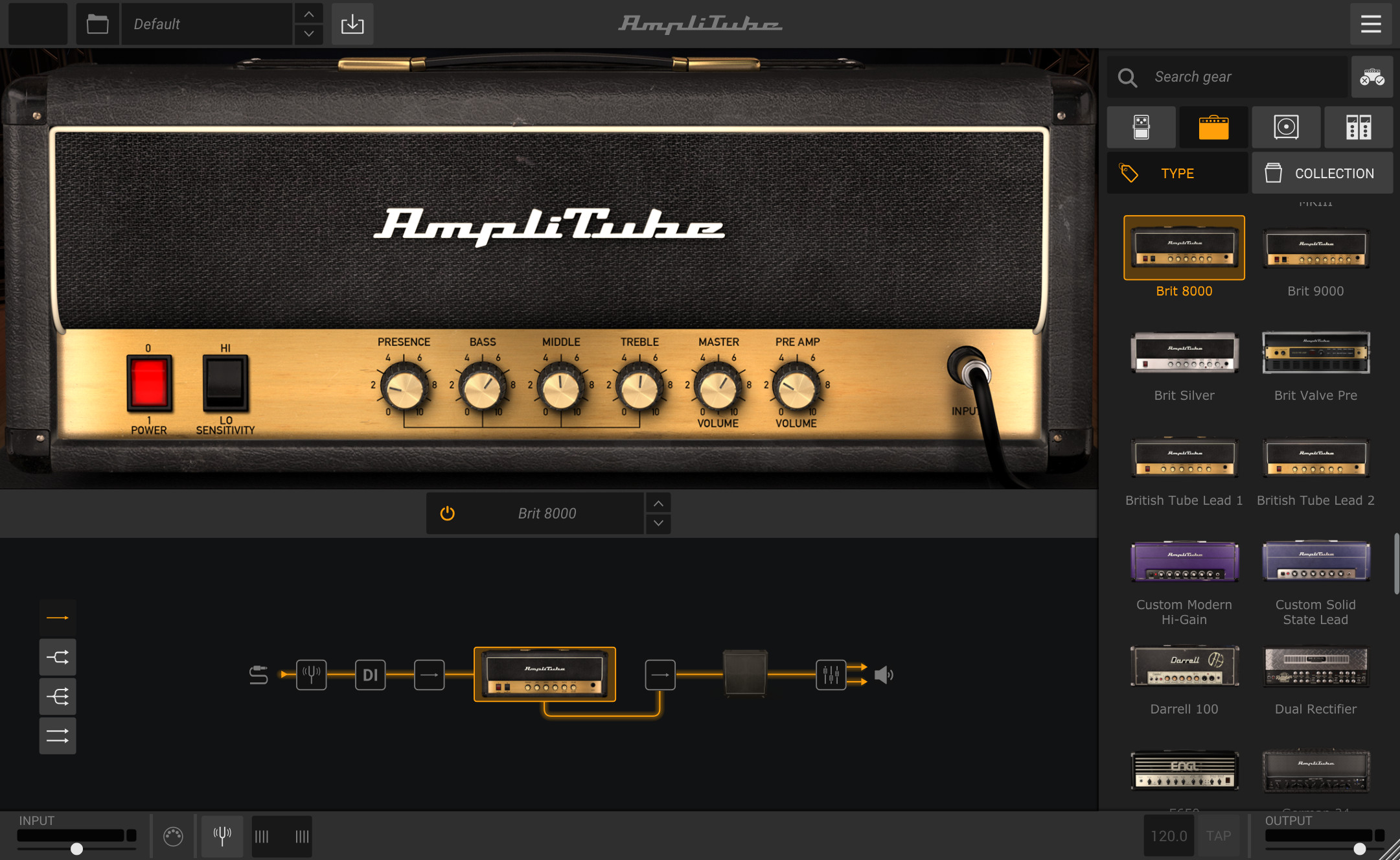
Task: Select British Tube Lead 2 amp
Action: coord(1316,457)
